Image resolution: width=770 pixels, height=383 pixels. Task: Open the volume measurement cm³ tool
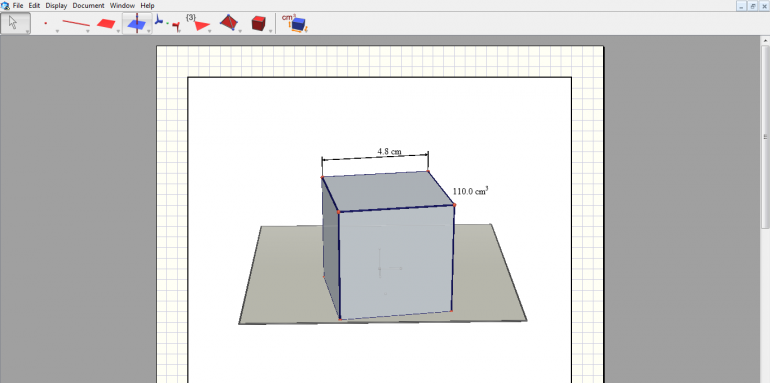[295, 23]
